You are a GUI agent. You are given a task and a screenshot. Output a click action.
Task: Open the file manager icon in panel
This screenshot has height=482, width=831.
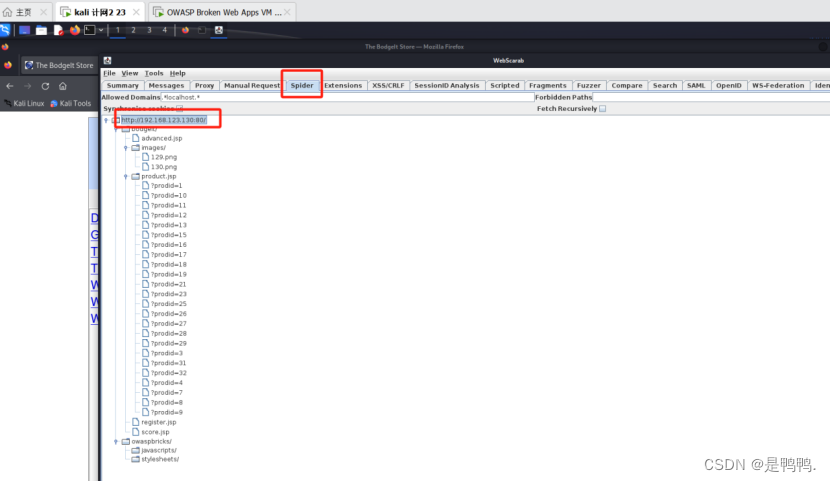(41, 30)
